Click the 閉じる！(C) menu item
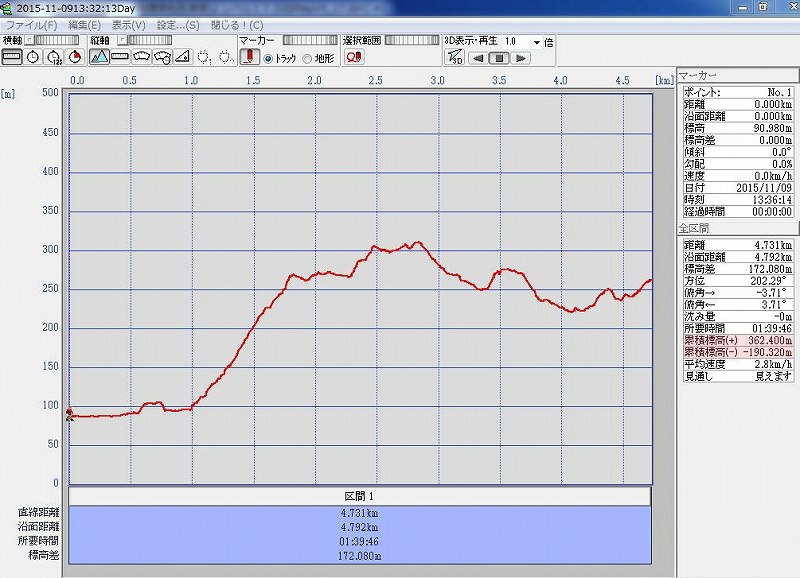This screenshot has height=578, width=800. coord(237,25)
